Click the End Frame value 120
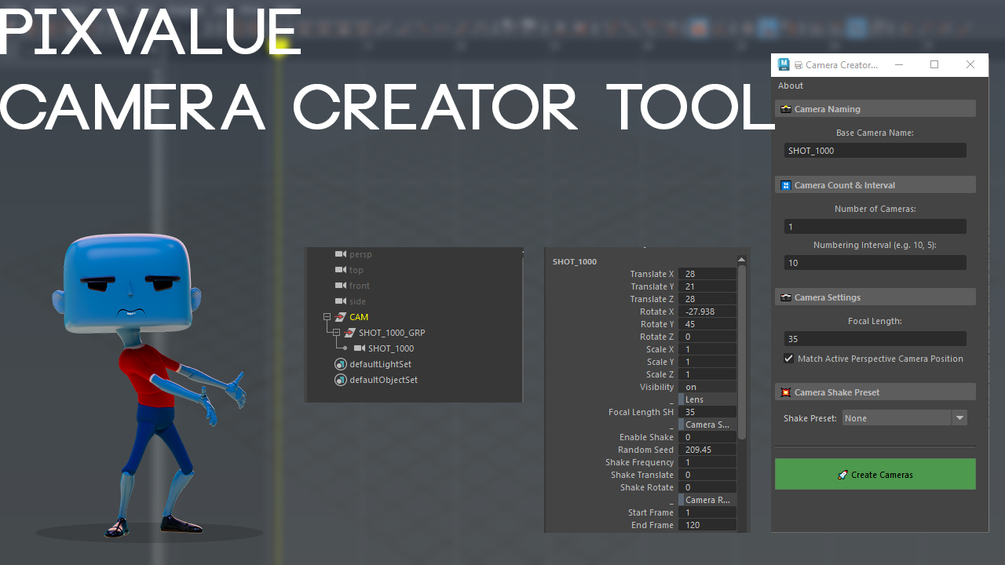Screen dimensions: 1005x565 point(707,525)
